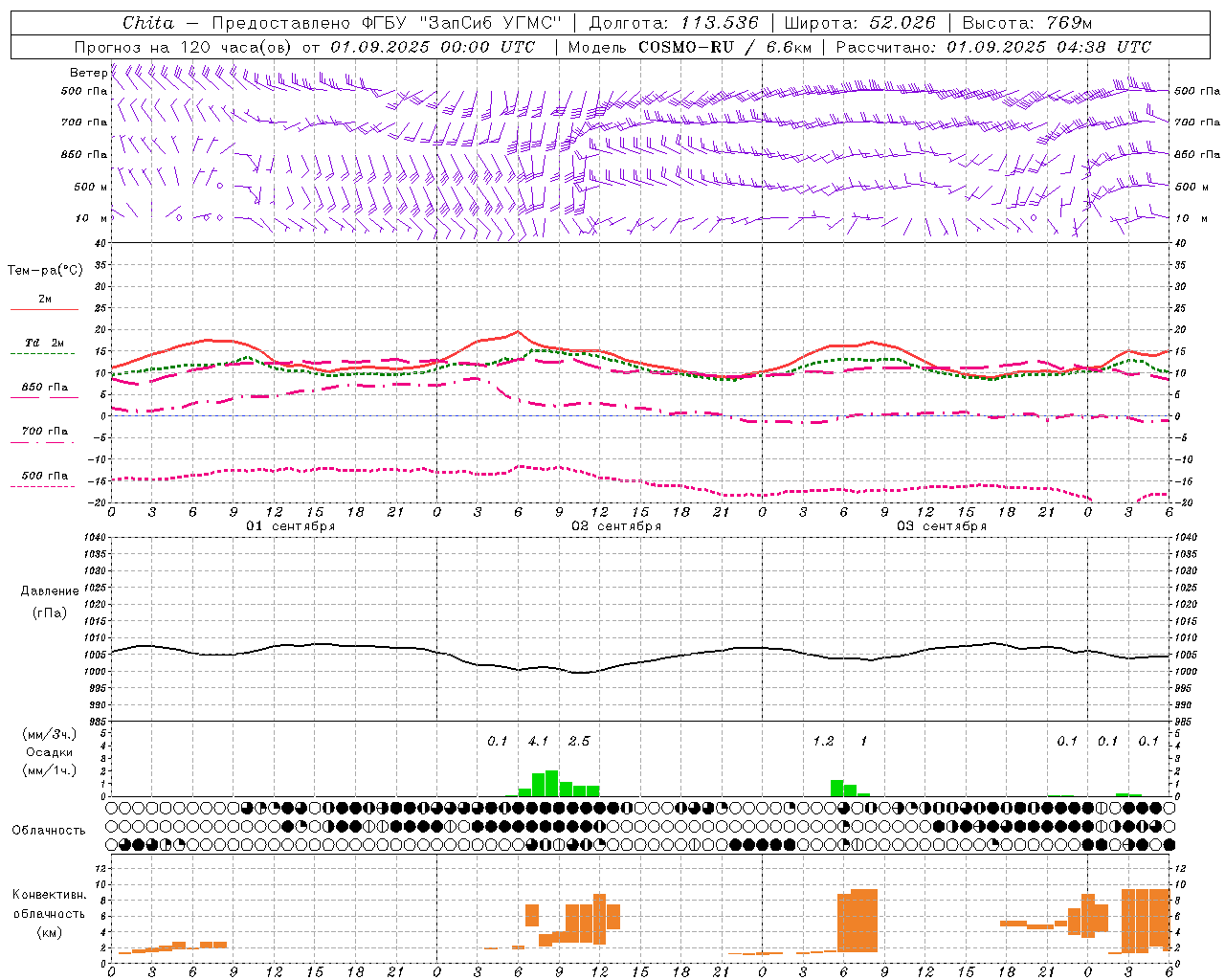Click the dotted 500 гПа temperature legend line
Viewport: 1225px width, 980px height.
click(43, 487)
